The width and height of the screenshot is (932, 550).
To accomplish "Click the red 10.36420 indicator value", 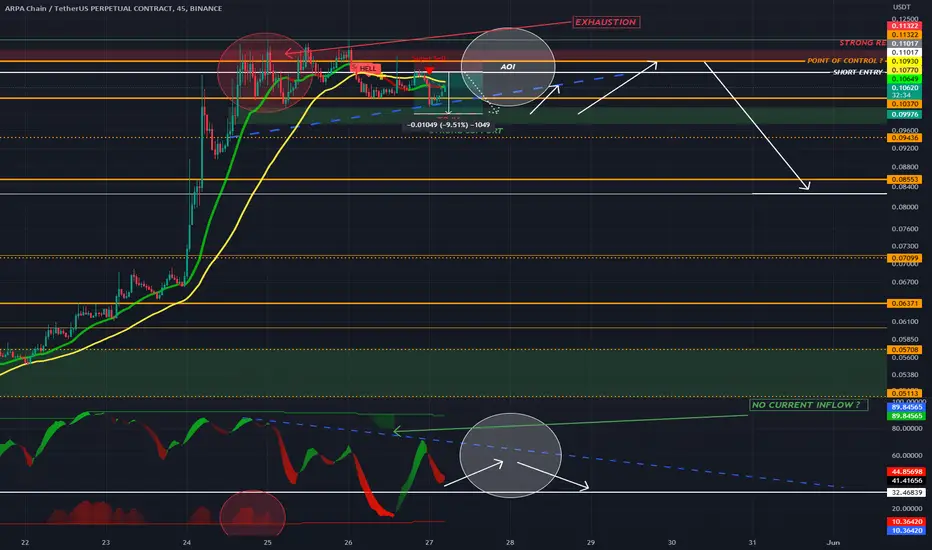I will tap(906, 521).
